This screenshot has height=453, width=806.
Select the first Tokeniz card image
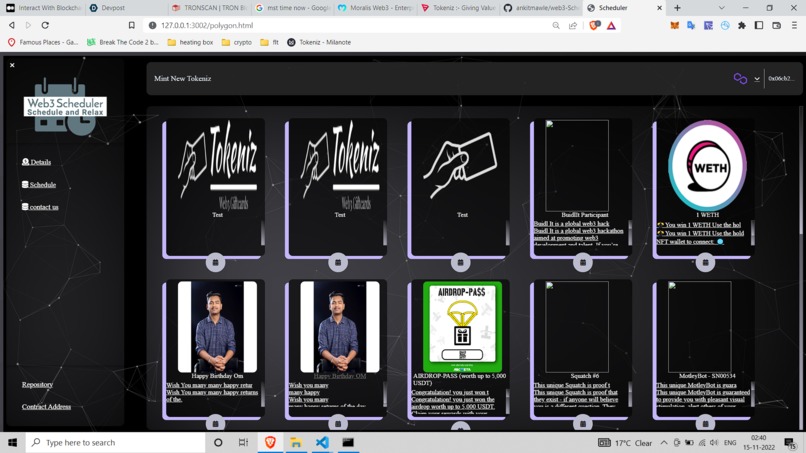click(x=217, y=166)
